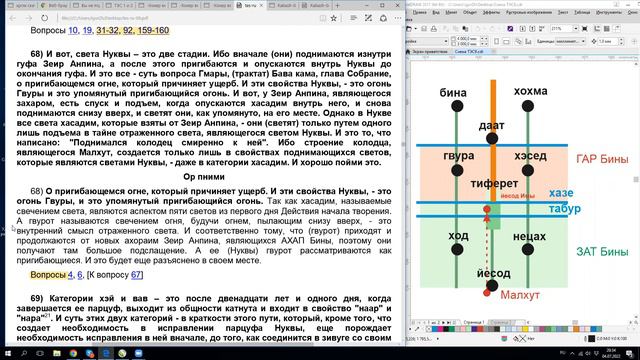Close the active 'tes ru' browser tab
This screenshot has width=640, height=360.
click(x=262, y=5)
